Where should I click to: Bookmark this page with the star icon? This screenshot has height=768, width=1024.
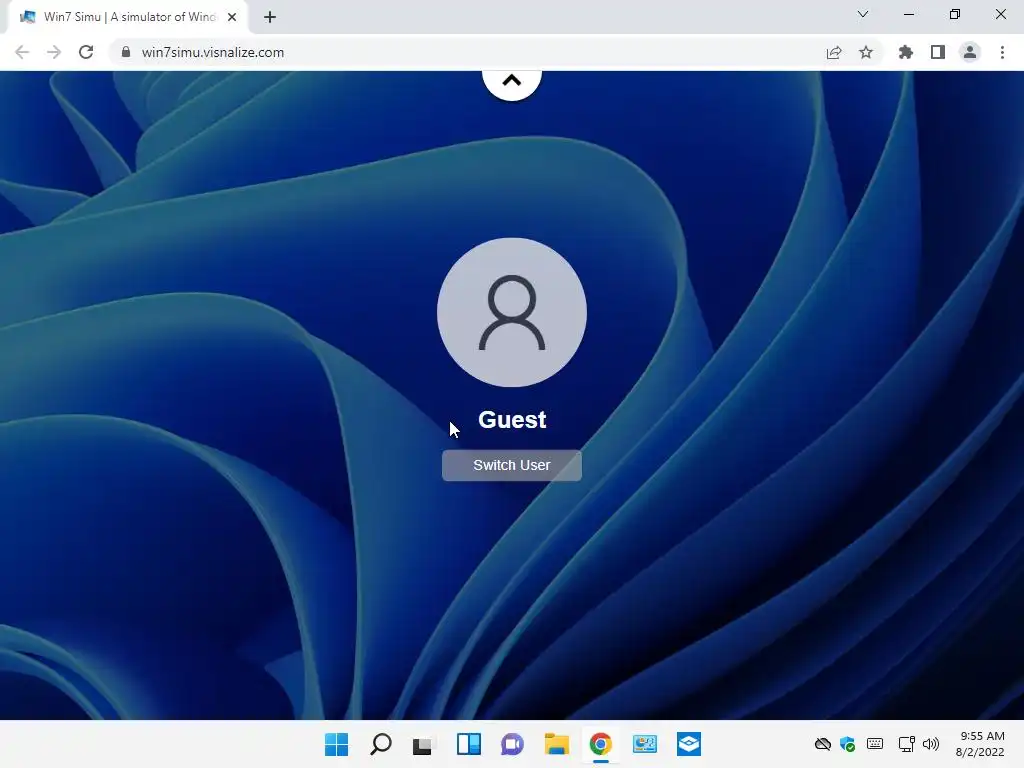coord(866,52)
